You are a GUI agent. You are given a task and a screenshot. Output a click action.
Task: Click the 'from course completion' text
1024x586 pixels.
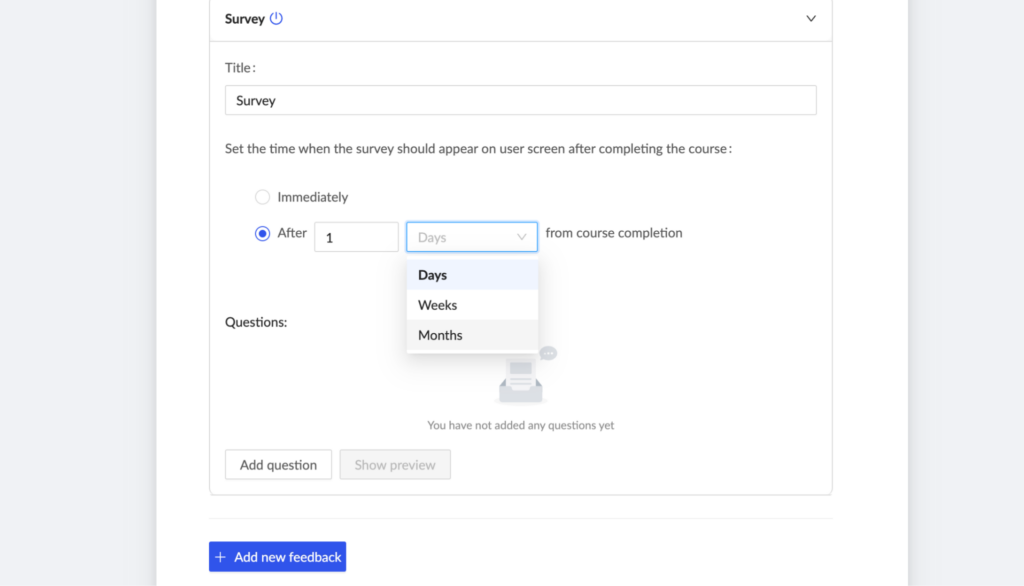click(x=614, y=233)
